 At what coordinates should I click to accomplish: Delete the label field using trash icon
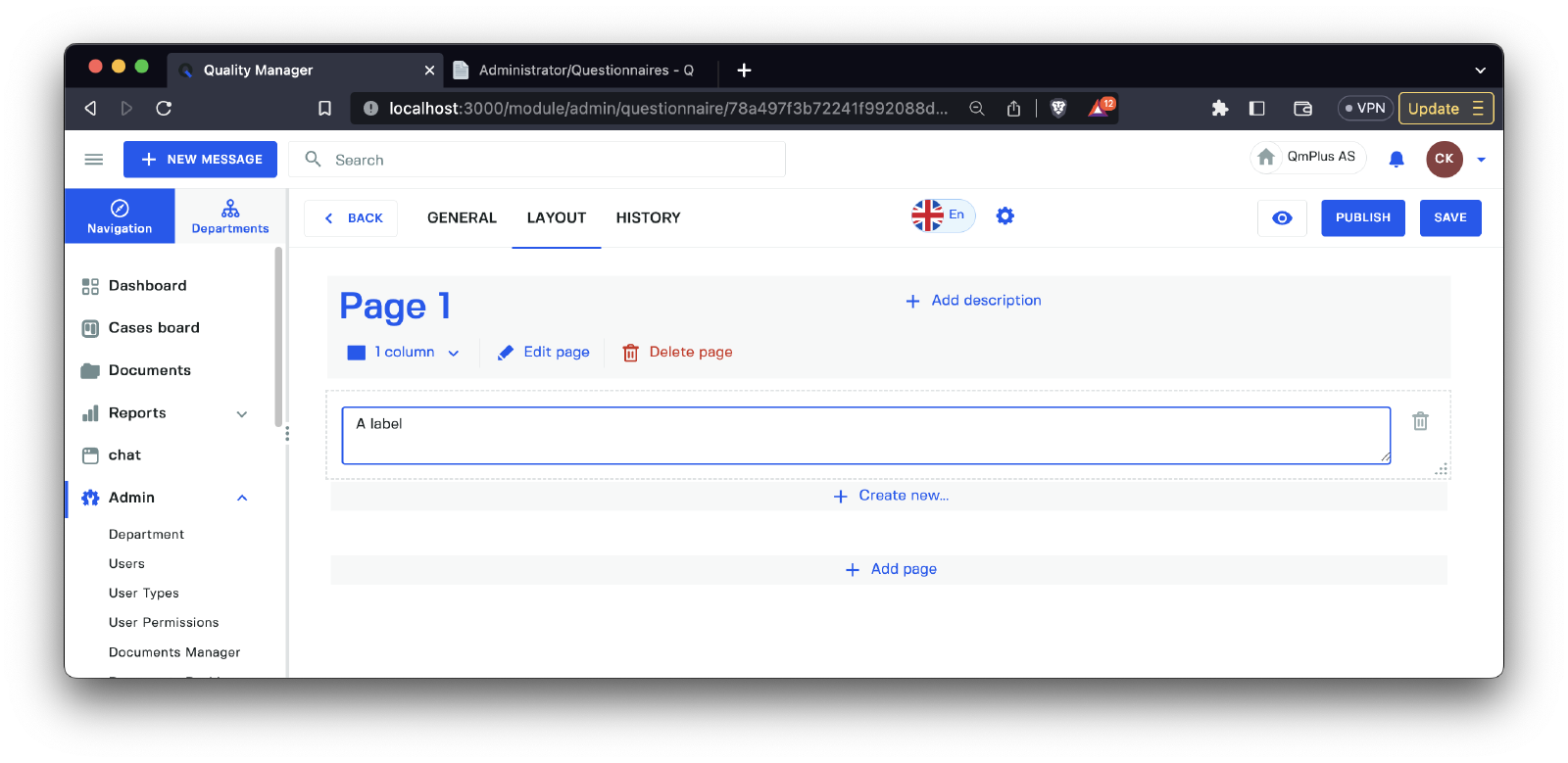pyautogui.click(x=1420, y=421)
